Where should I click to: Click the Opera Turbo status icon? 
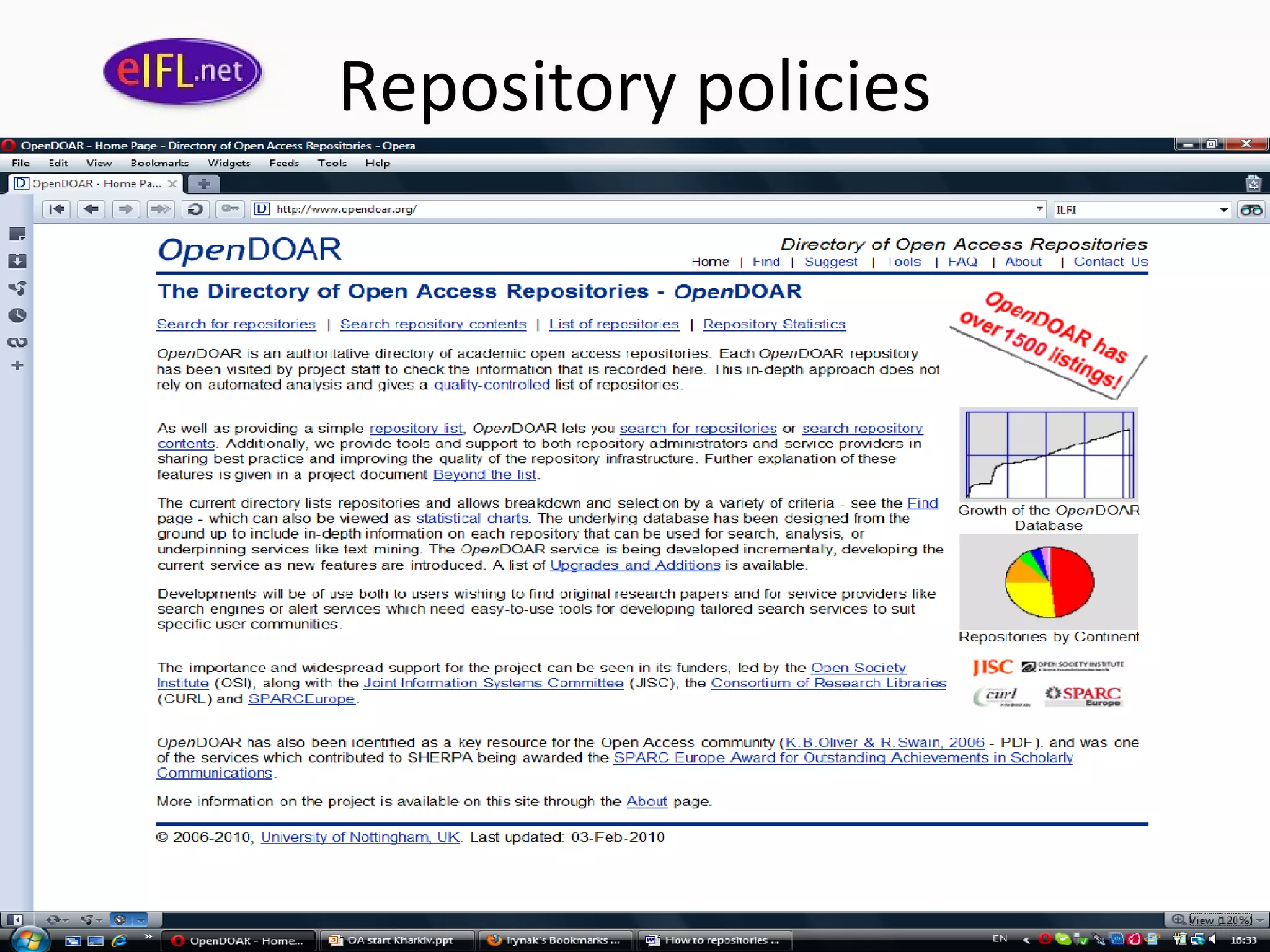point(120,920)
